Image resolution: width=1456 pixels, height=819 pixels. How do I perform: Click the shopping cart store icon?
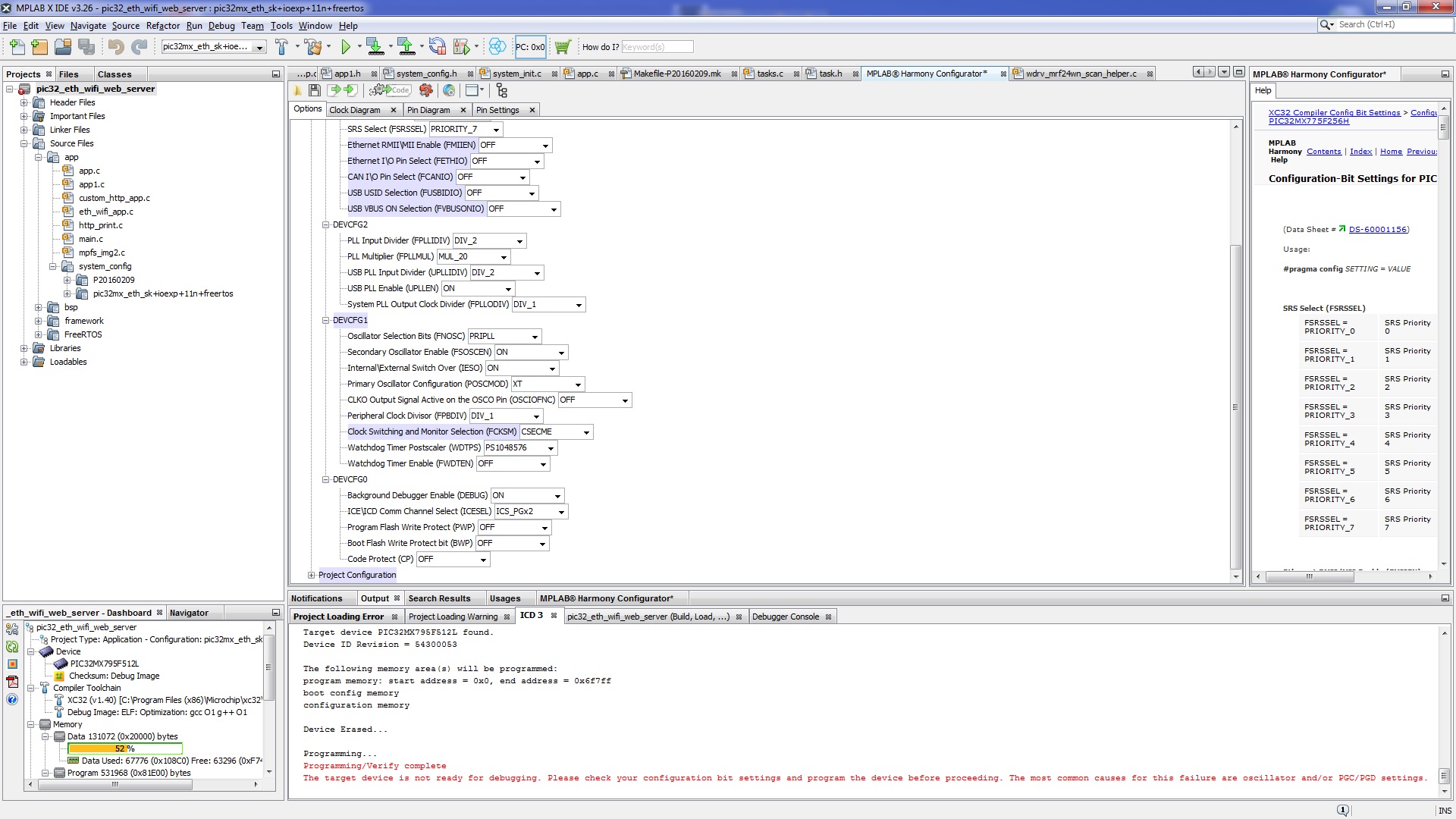click(x=563, y=47)
